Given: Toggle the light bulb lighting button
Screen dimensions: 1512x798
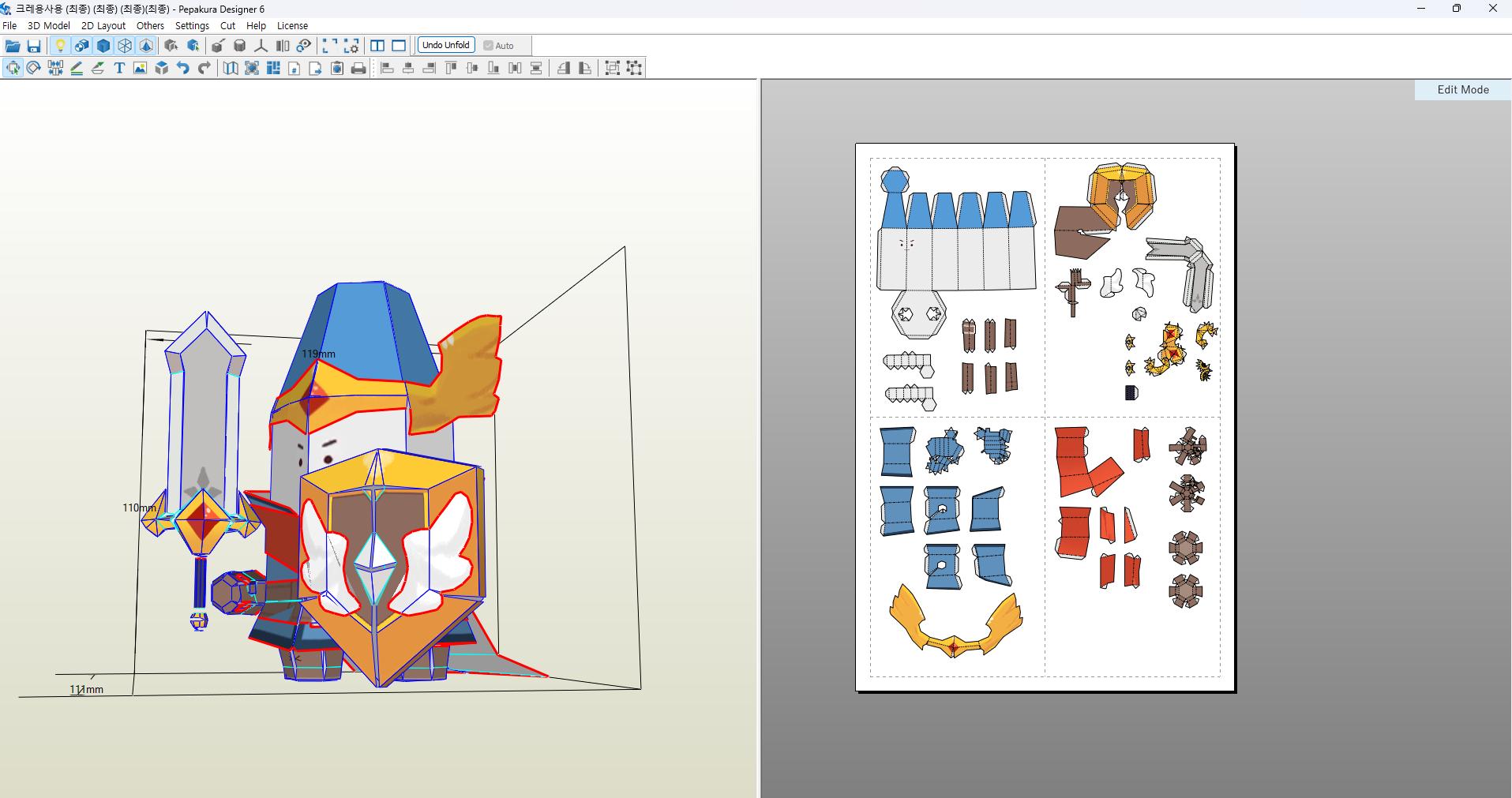Looking at the screenshot, I should pos(60,46).
